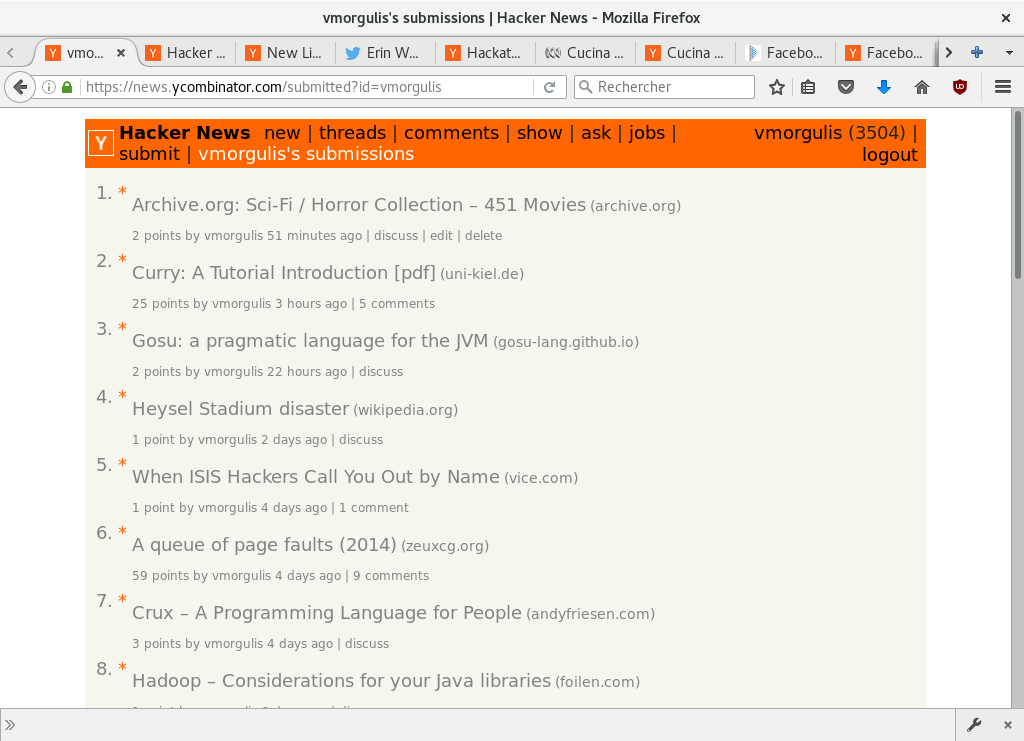This screenshot has height=741, width=1024.
Task: Open '1 comment' on the ISIS story
Action: click(374, 507)
